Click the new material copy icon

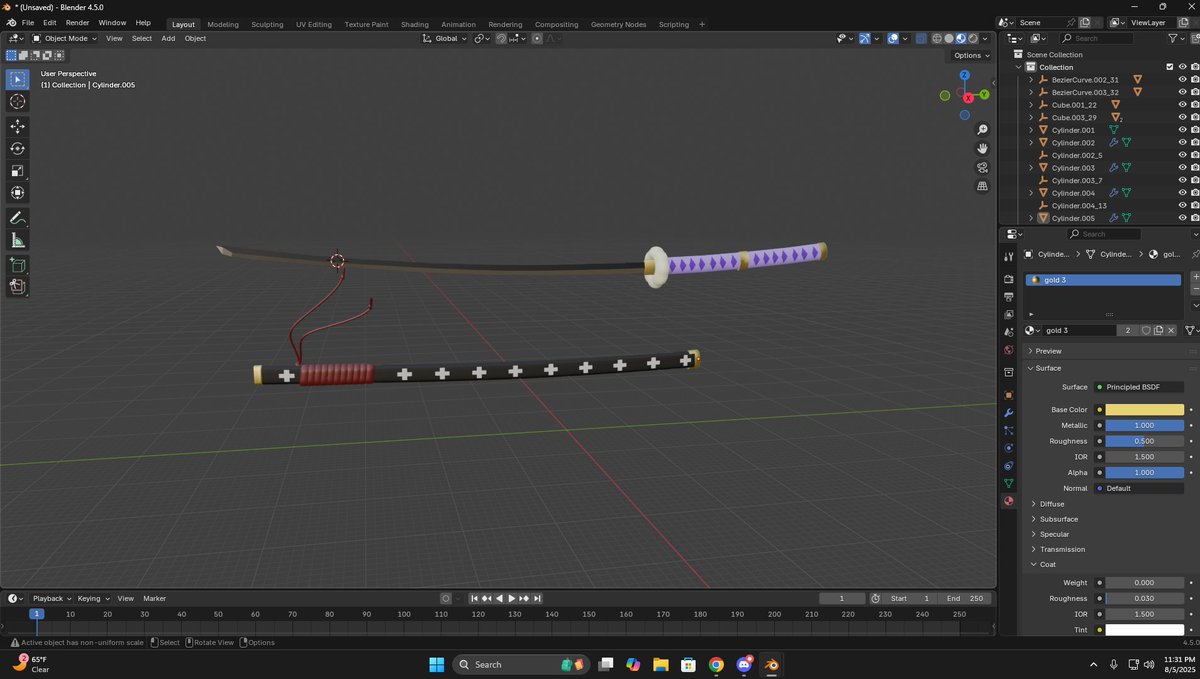[x=1158, y=330]
